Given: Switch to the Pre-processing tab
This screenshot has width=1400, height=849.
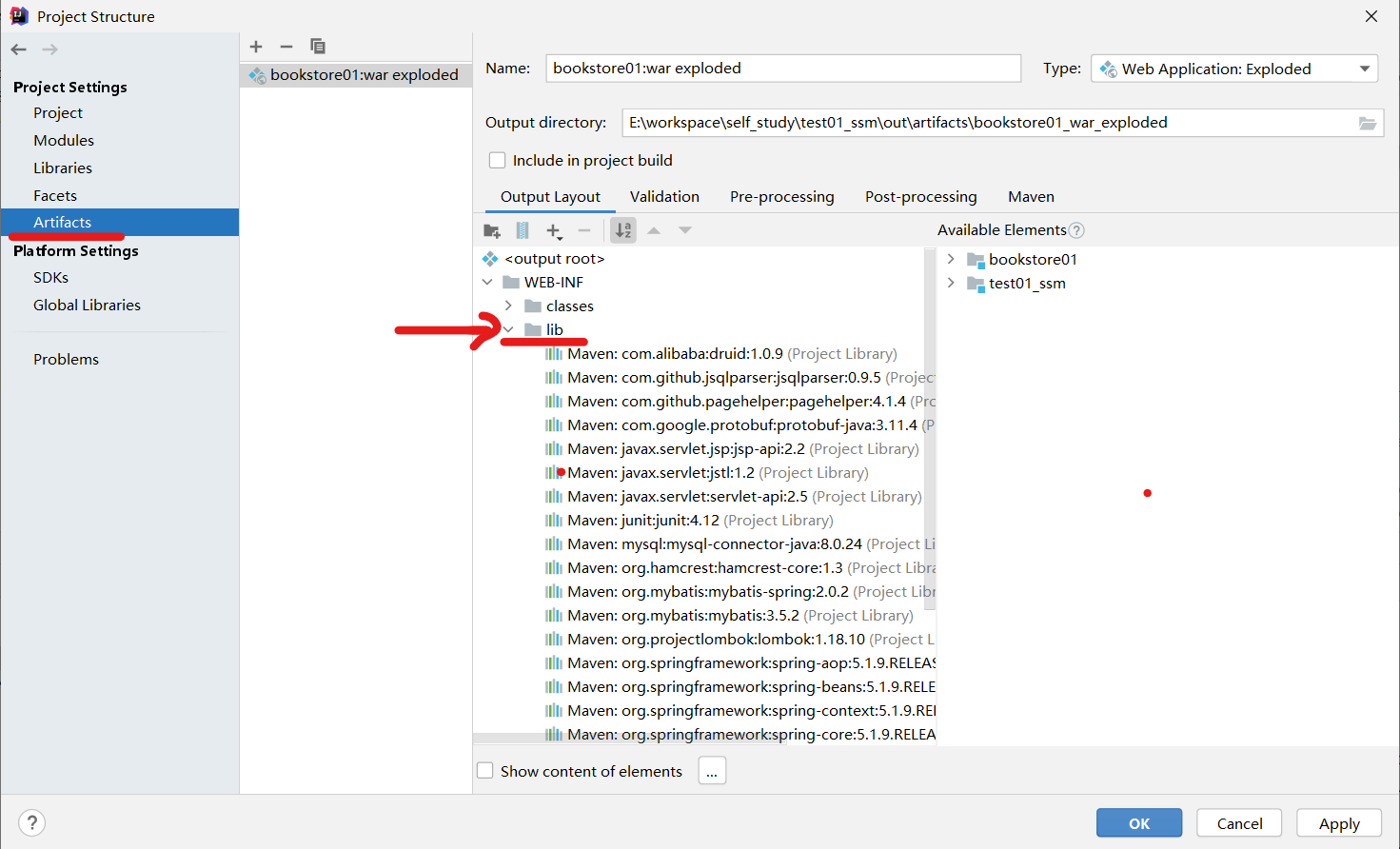Looking at the screenshot, I should (782, 197).
